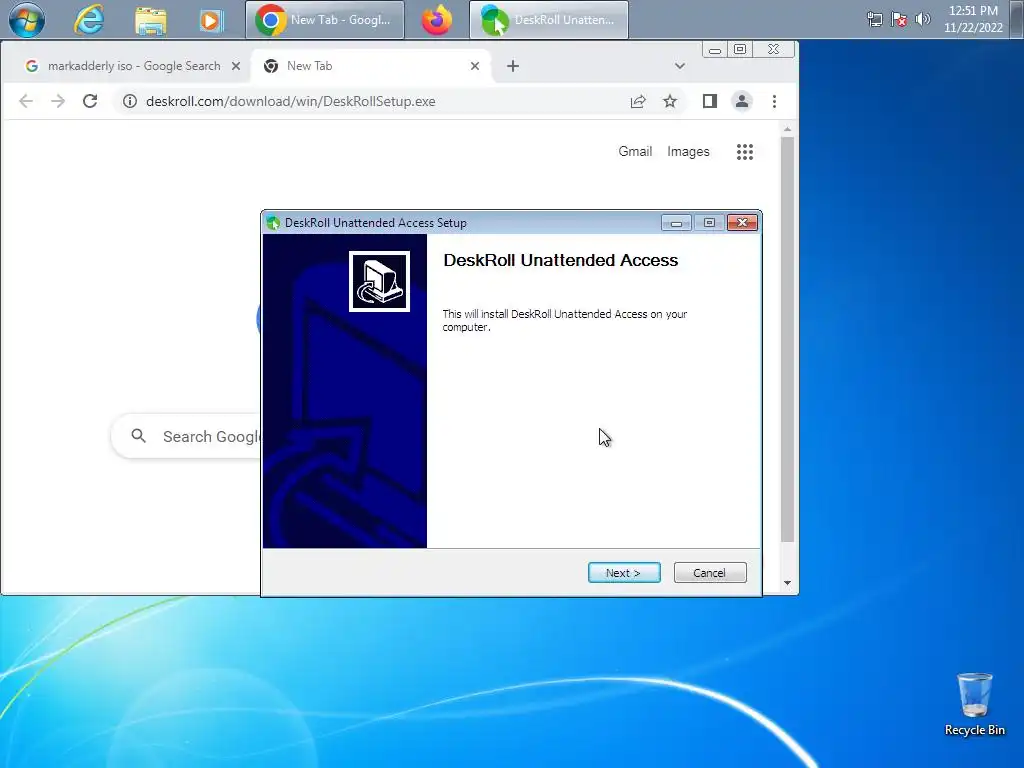Share this page icon in Chrome
1024x768 pixels.
point(638,101)
